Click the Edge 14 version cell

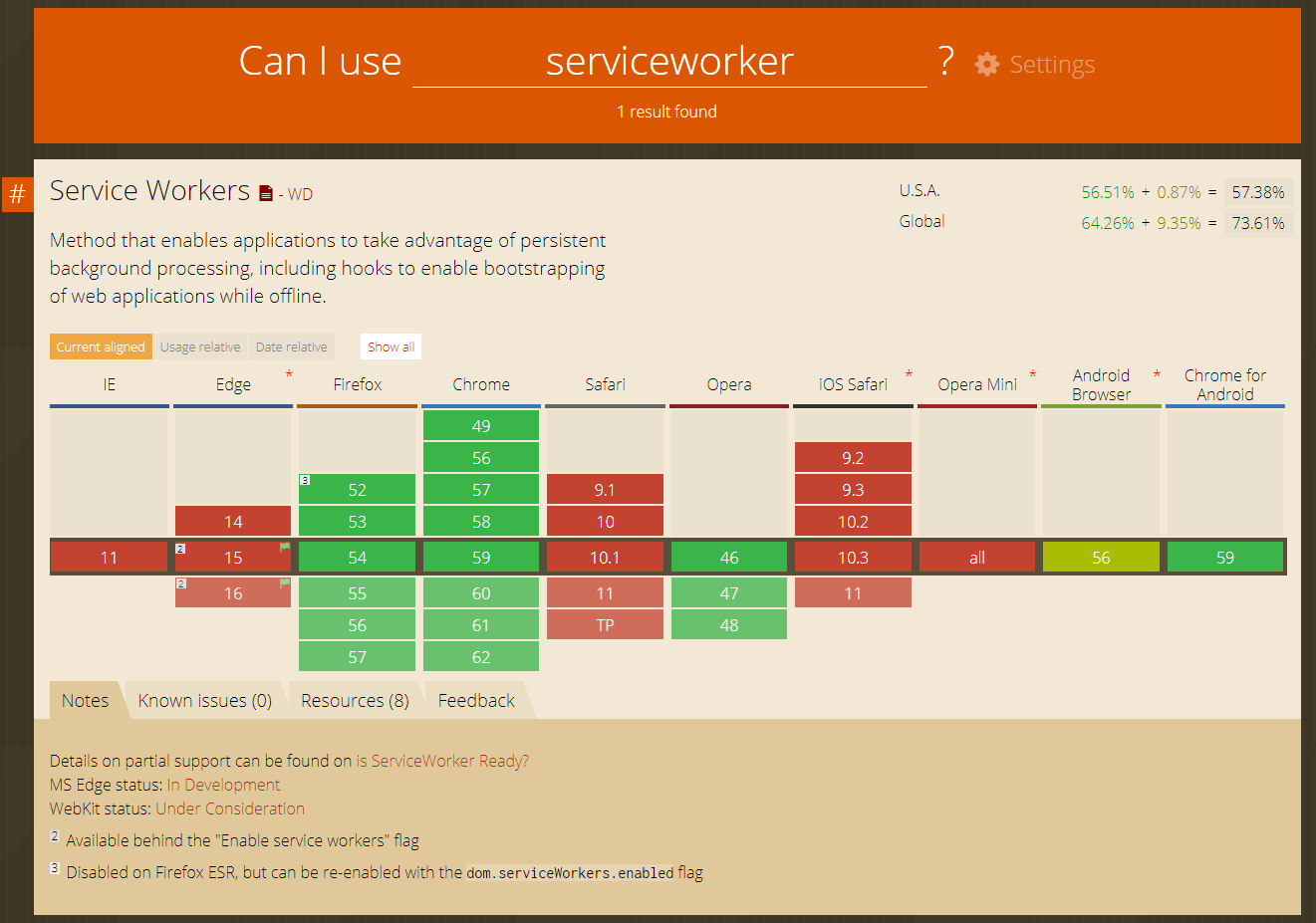233,521
